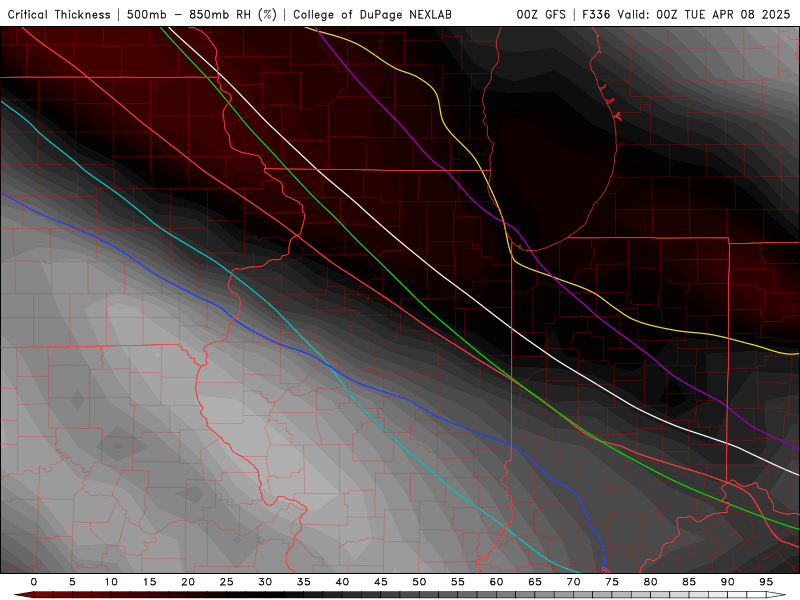Image resolution: width=800 pixels, height=600 pixels.
Task: Click the color scale label "30"
Action: pos(265,582)
